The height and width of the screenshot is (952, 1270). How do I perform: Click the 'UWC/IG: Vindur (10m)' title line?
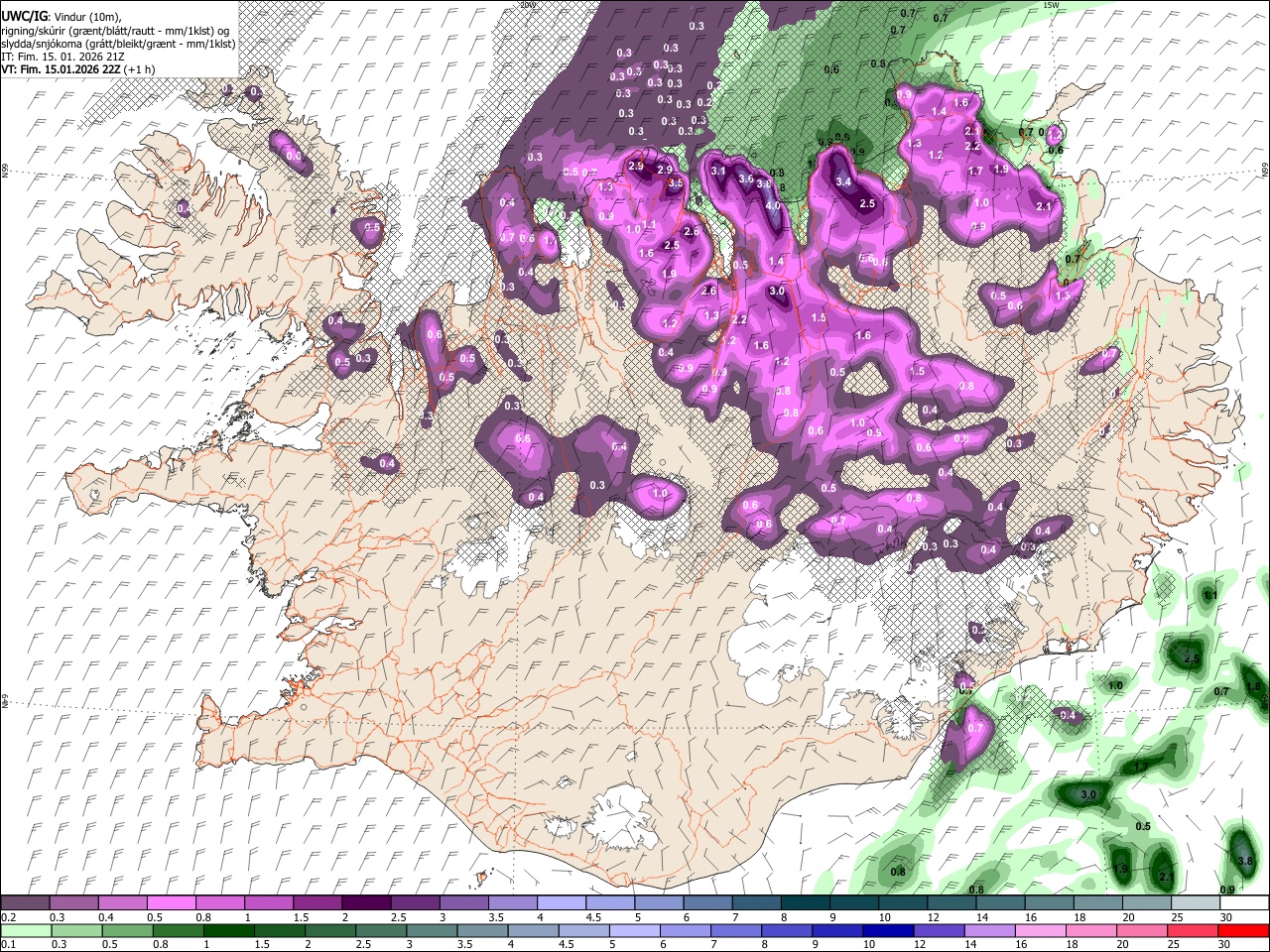60,17
